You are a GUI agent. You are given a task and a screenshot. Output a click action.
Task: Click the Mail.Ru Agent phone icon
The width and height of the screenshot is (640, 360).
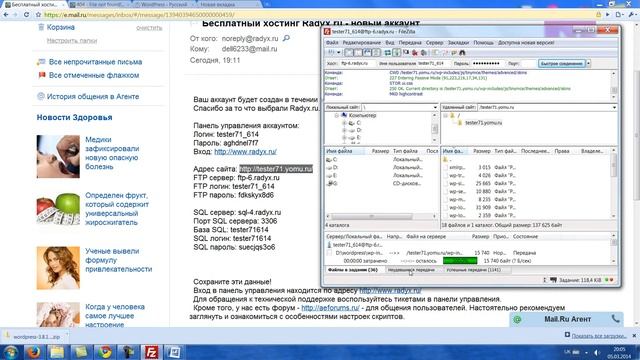tap(616, 319)
